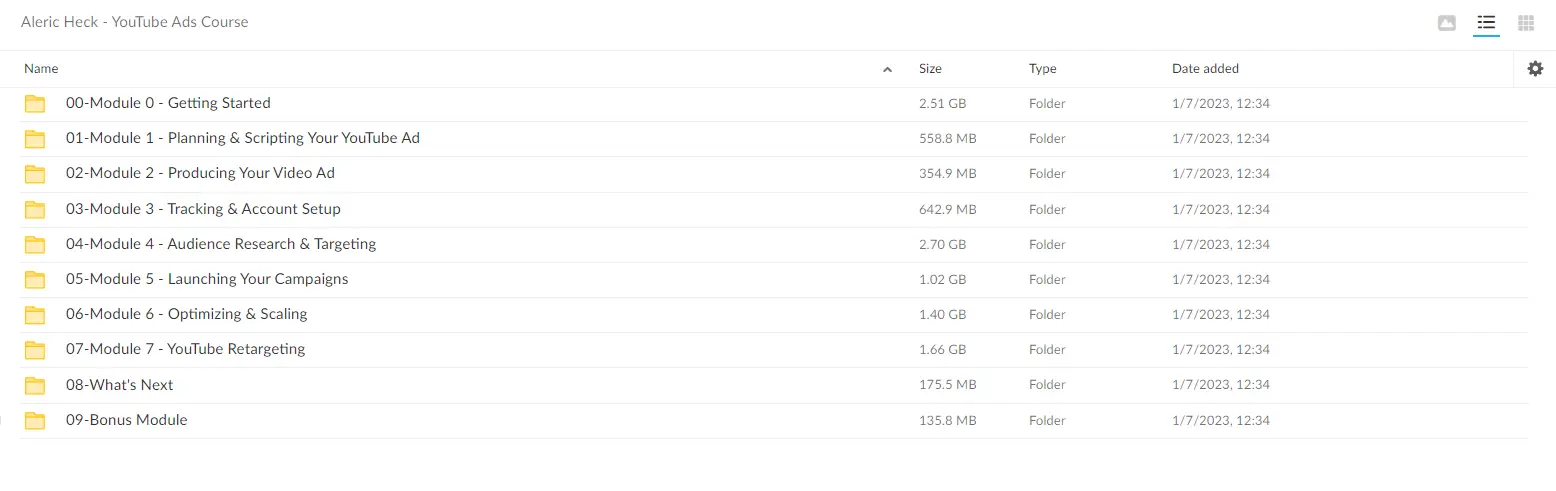Sort files by Size column
Screen dimensions: 1556x491
tap(930, 69)
